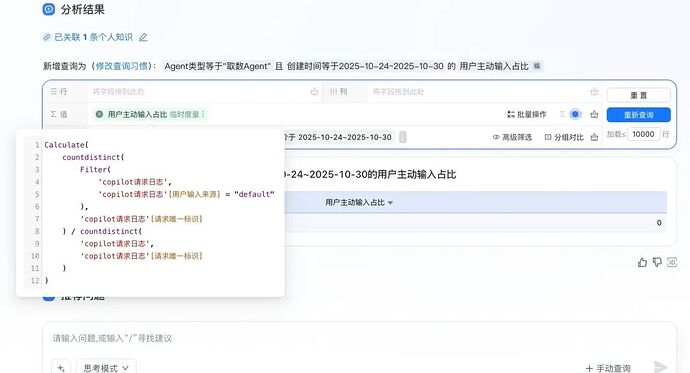This screenshot has width=690, height=373.
Task: Click [用户输入来源] field in code line 5
Action: 195,194
